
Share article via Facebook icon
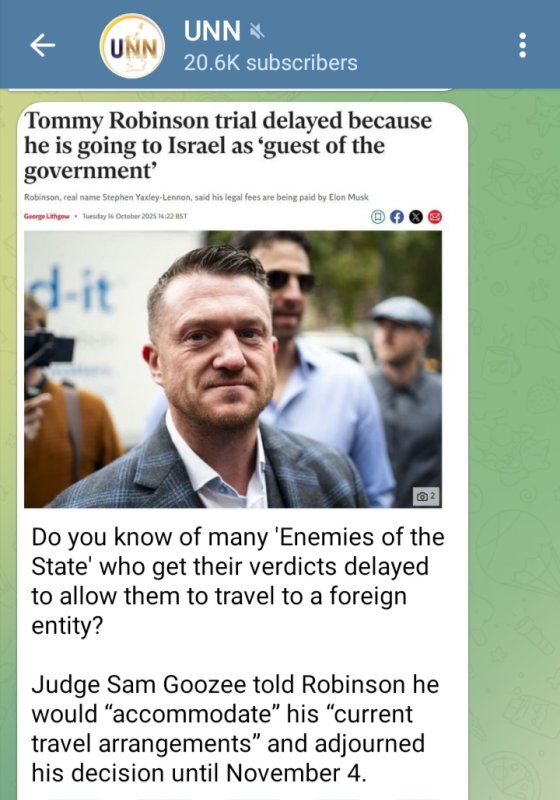tap(397, 217)
